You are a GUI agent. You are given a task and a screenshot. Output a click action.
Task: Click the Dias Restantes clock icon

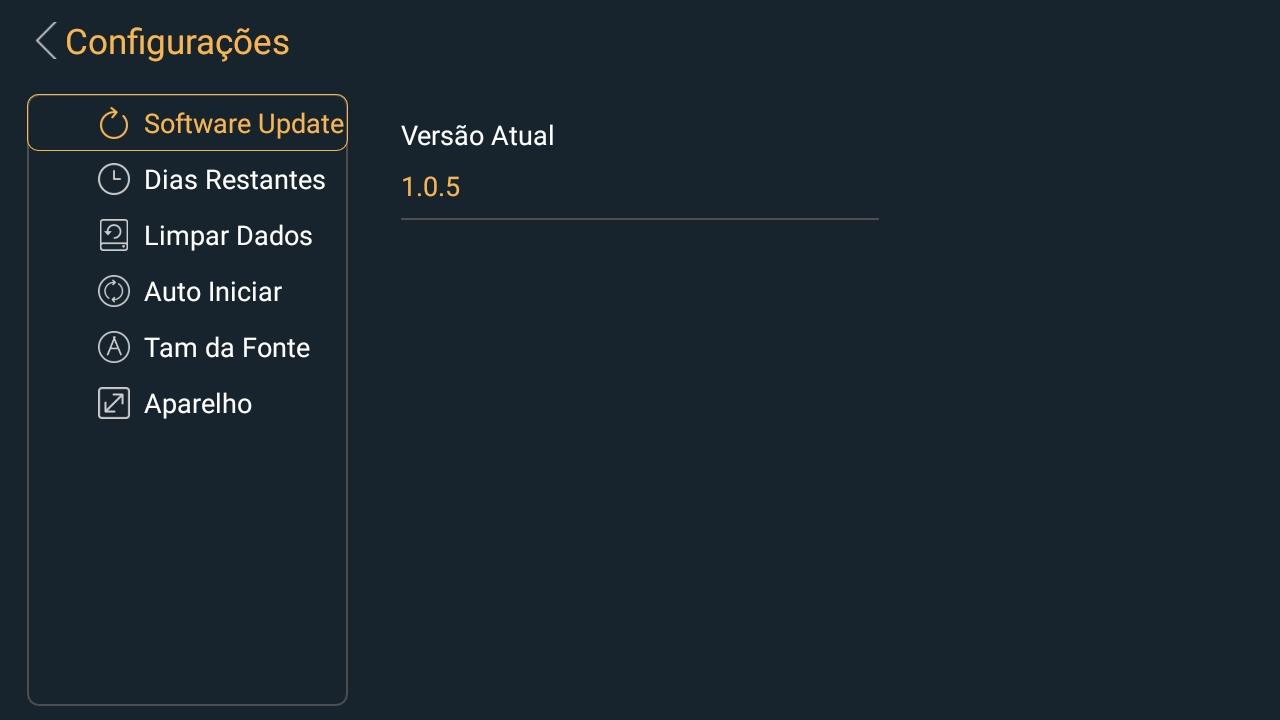click(x=114, y=180)
